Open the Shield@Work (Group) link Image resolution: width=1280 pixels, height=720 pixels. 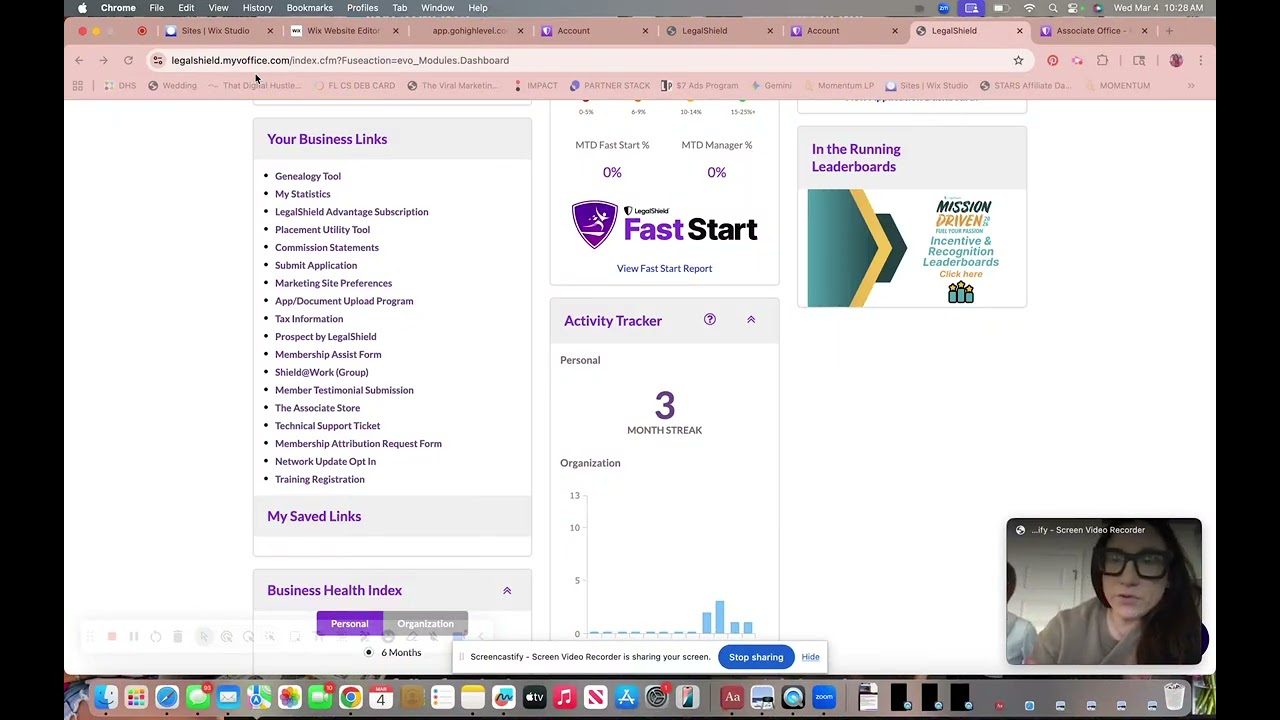coord(321,372)
